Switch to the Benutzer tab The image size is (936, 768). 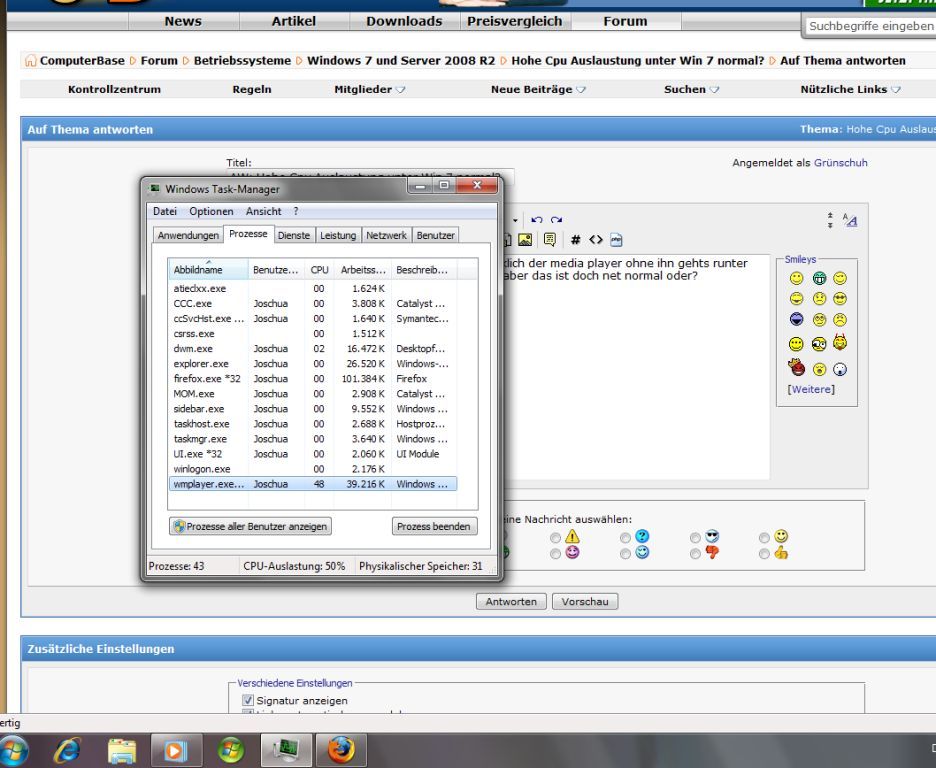(x=436, y=235)
